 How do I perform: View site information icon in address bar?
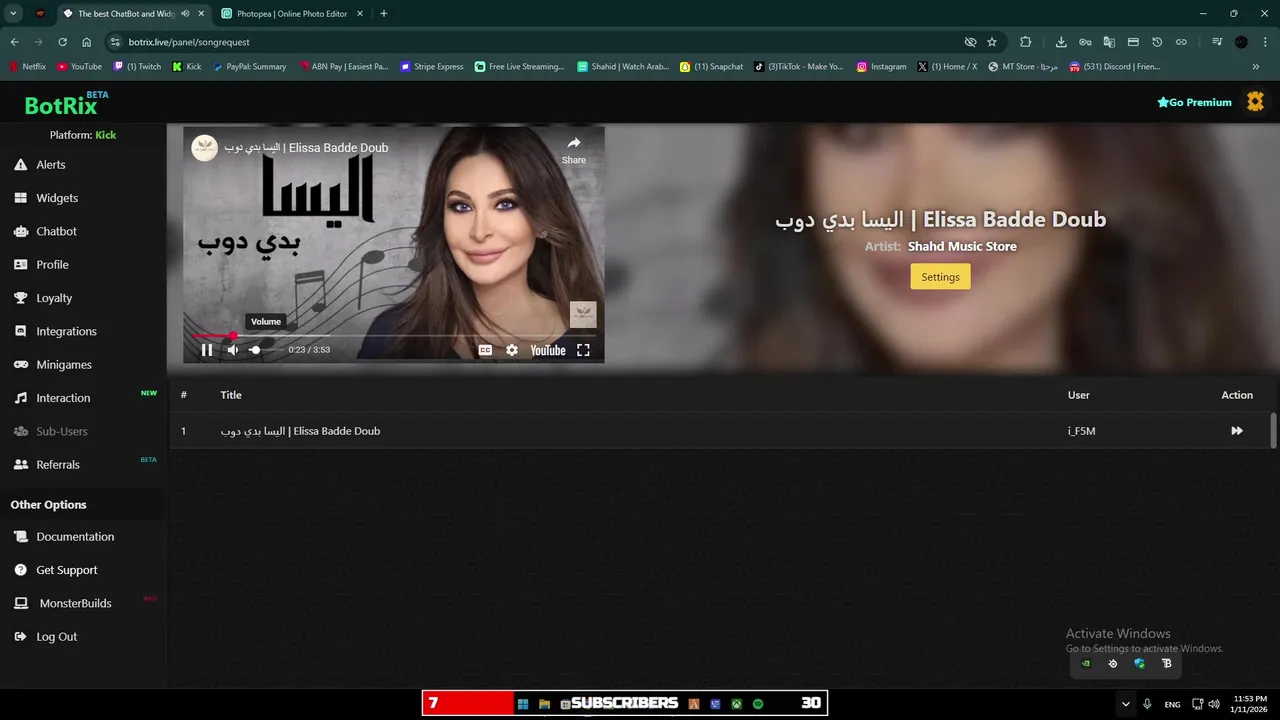pyautogui.click(x=115, y=42)
